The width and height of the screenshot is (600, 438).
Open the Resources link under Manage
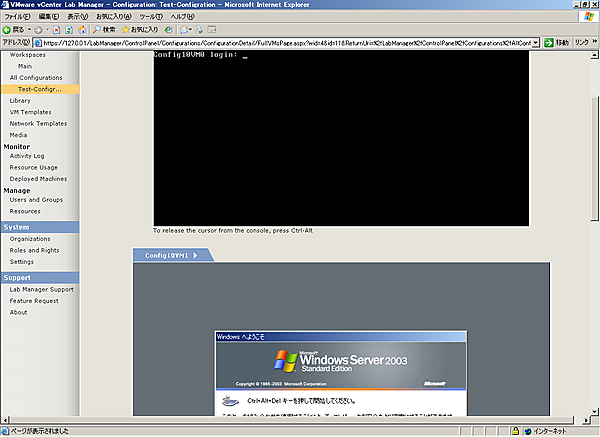pos(25,211)
